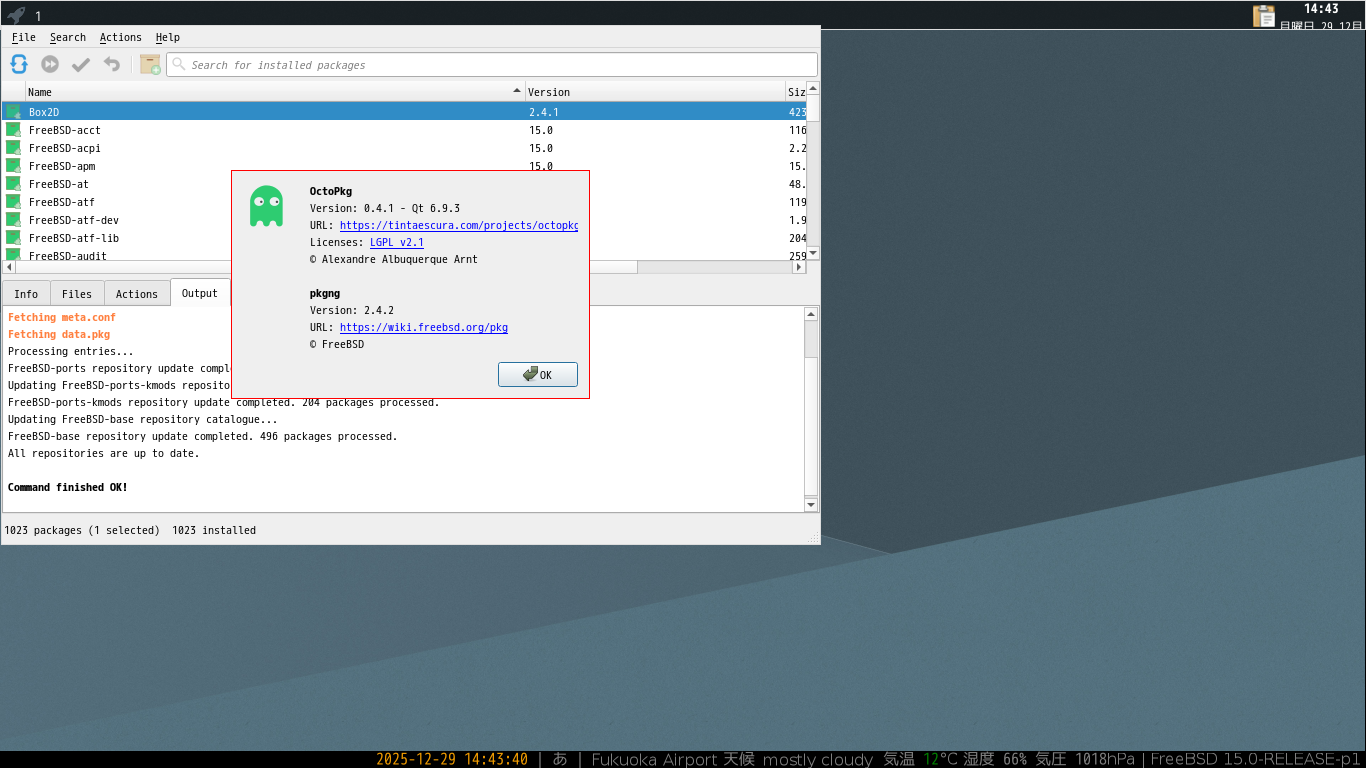Screen dimensions: 1366x768
Task: Click the 14:43 clock in the top panel
Action: [1321, 9]
